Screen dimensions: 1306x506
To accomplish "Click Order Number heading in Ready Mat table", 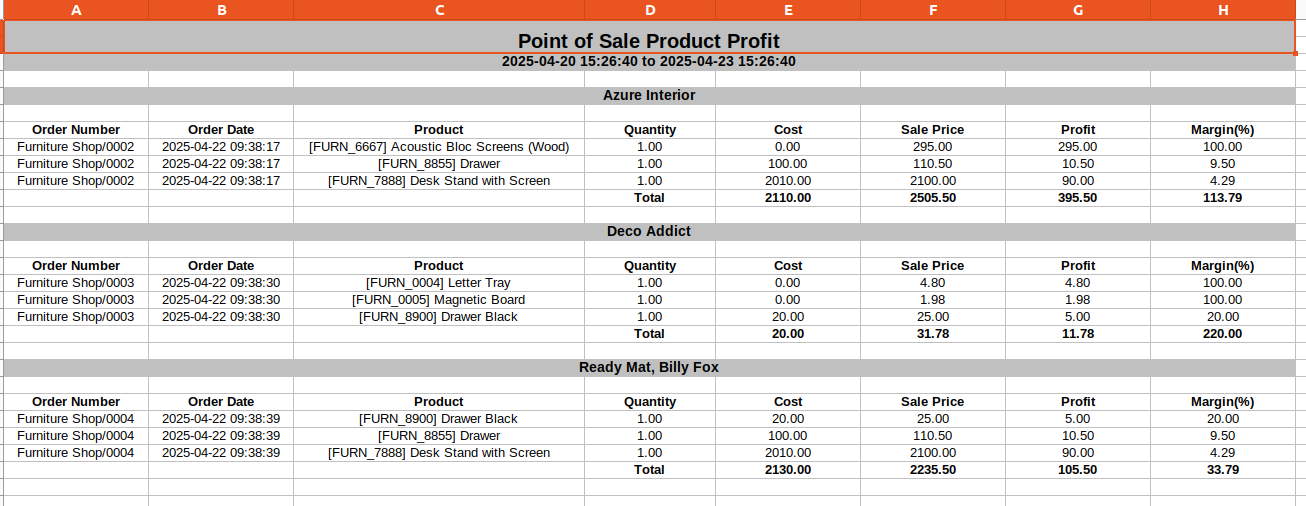I will [76, 402].
